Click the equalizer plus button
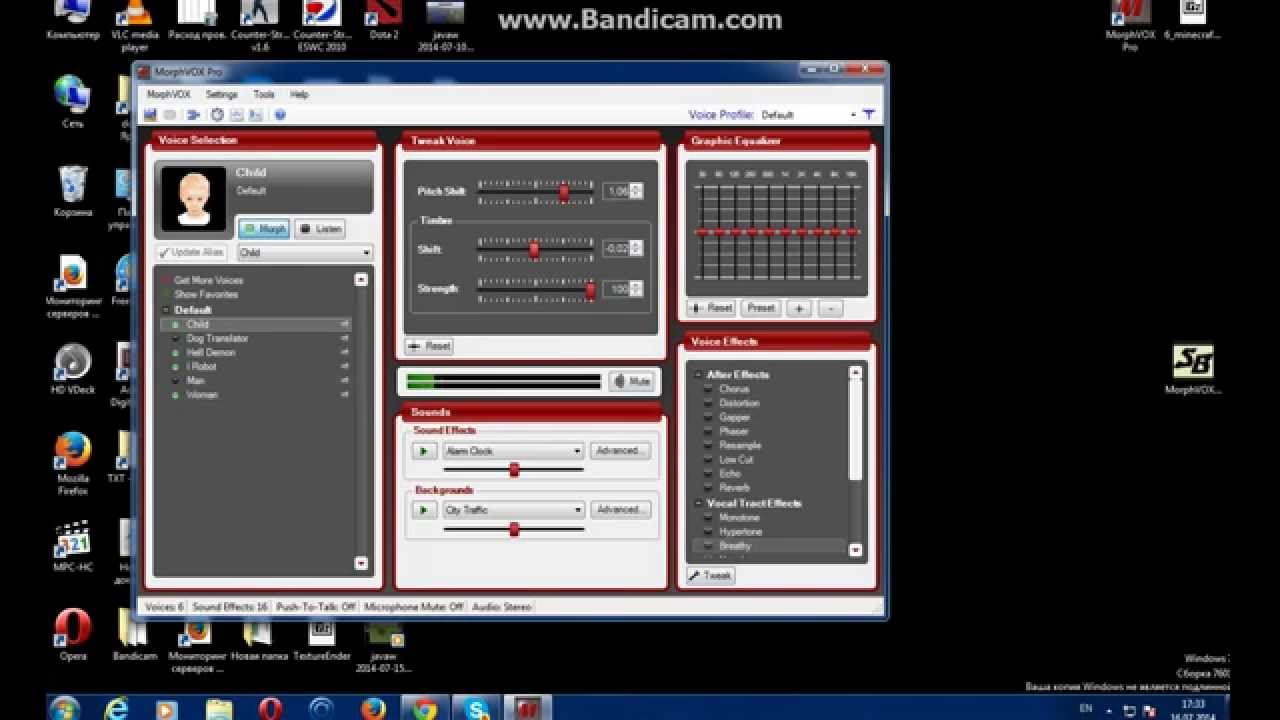This screenshot has width=1280, height=720. (x=798, y=308)
